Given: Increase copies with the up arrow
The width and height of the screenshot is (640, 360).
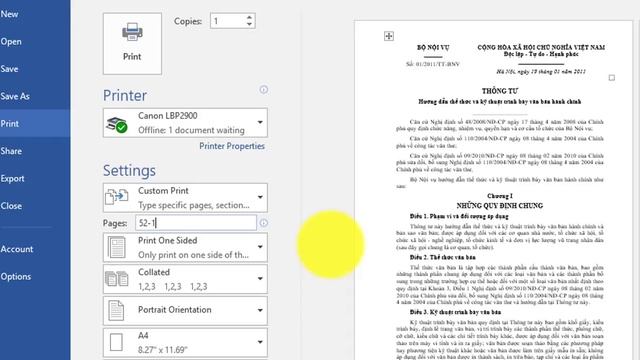Looking at the screenshot, I should point(249,17).
